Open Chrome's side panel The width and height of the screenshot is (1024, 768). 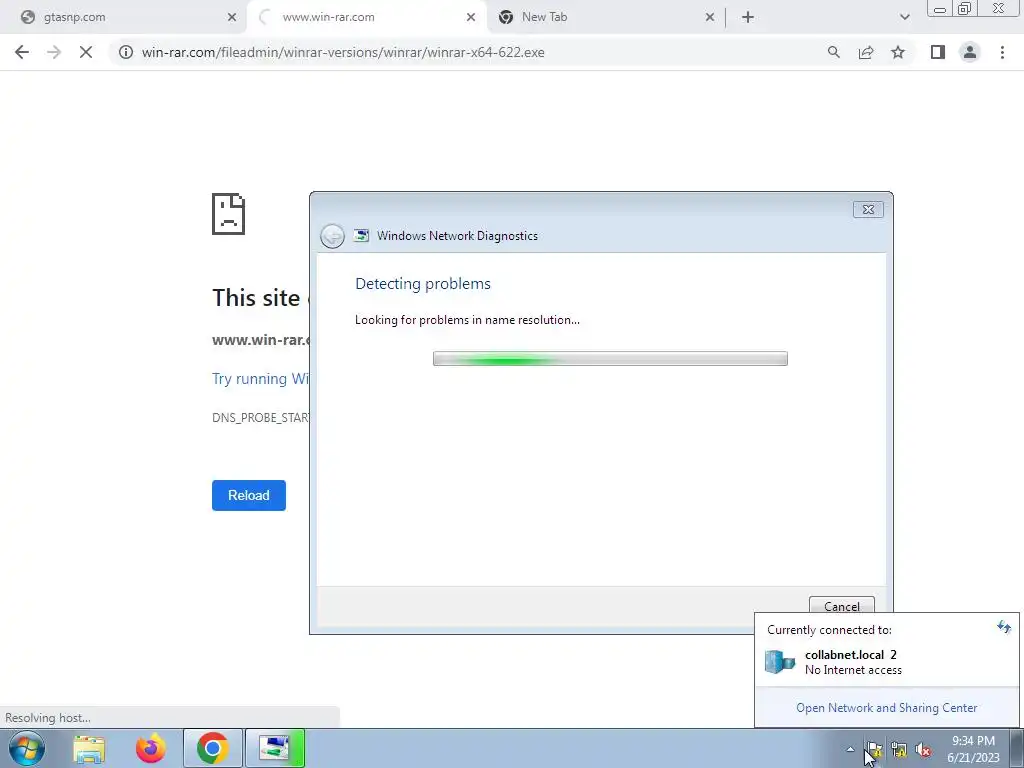938,52
